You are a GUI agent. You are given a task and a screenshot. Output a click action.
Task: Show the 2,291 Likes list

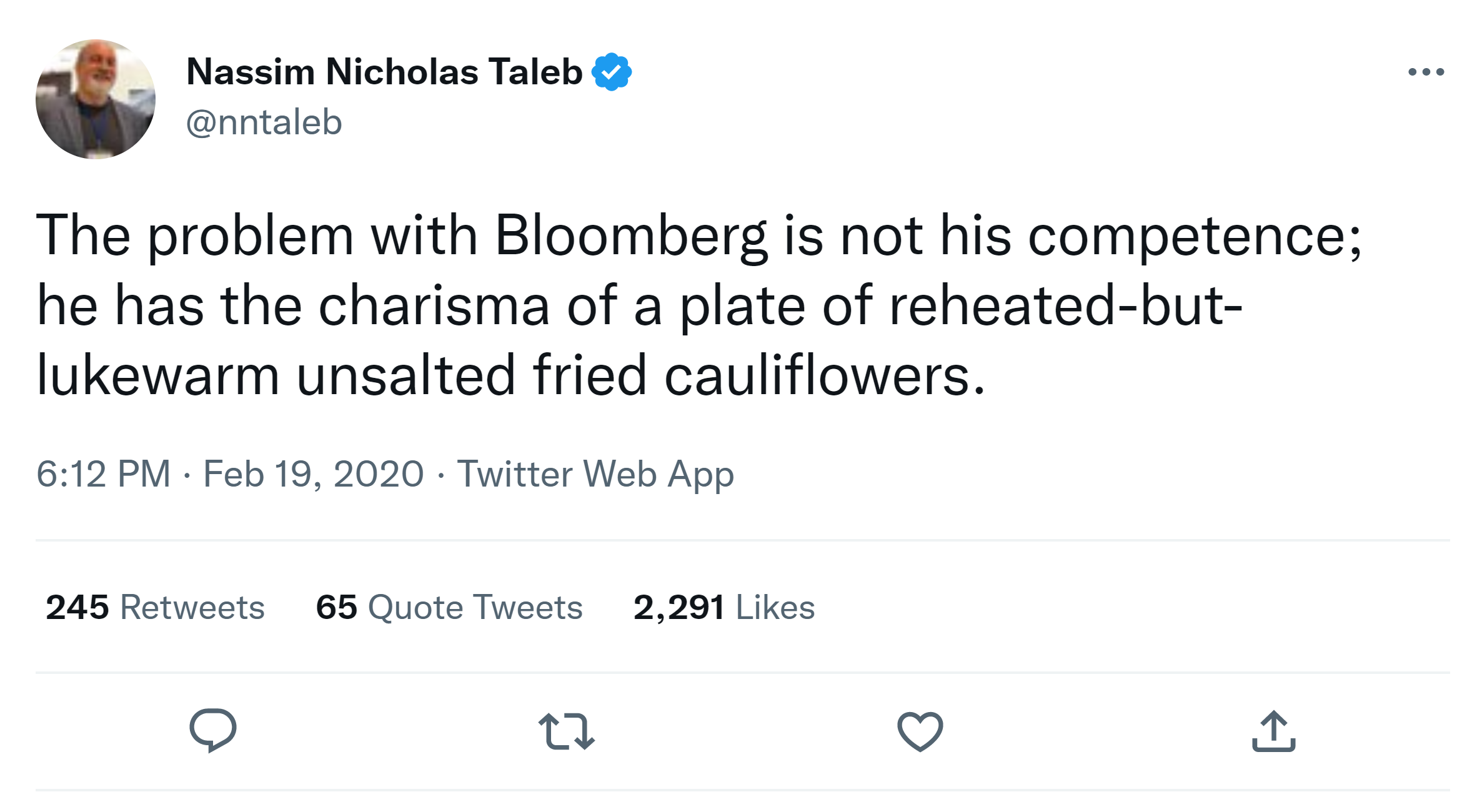pyautogui.click(x=724, y=607)
